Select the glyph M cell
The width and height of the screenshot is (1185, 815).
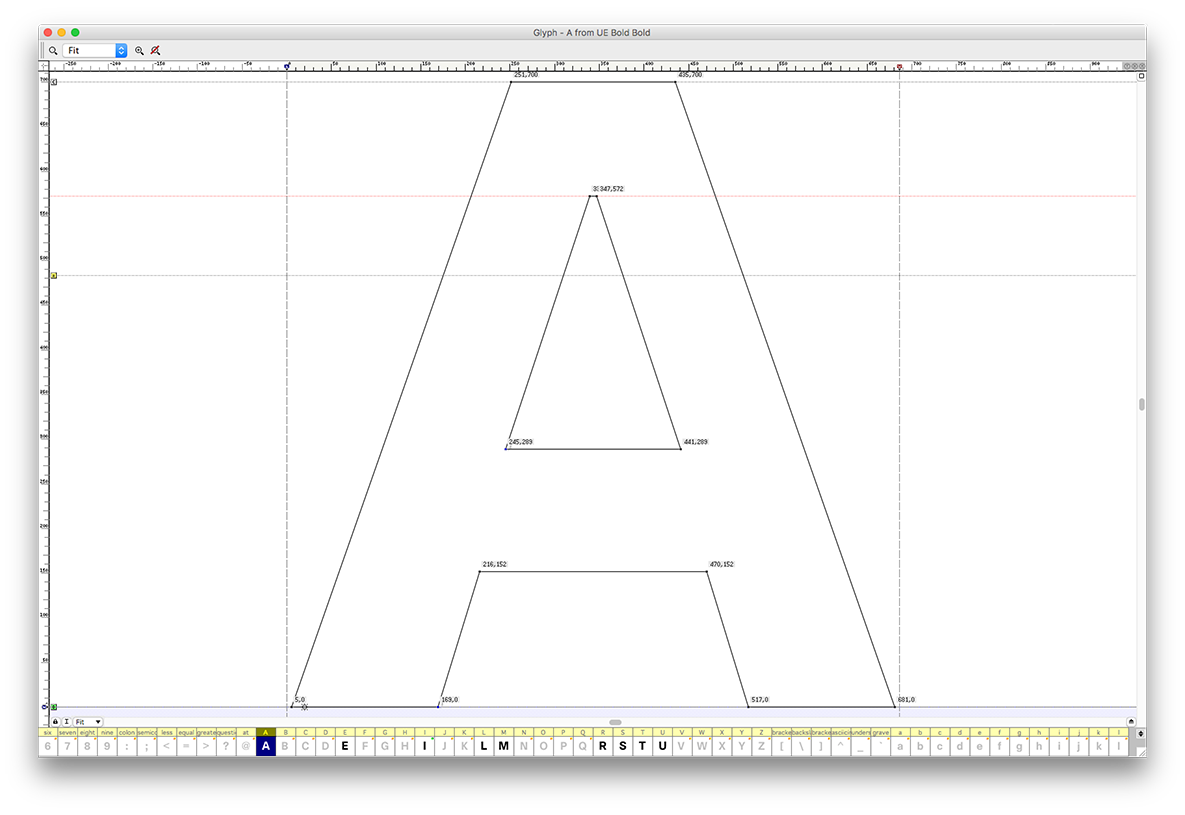click(503, 745)
